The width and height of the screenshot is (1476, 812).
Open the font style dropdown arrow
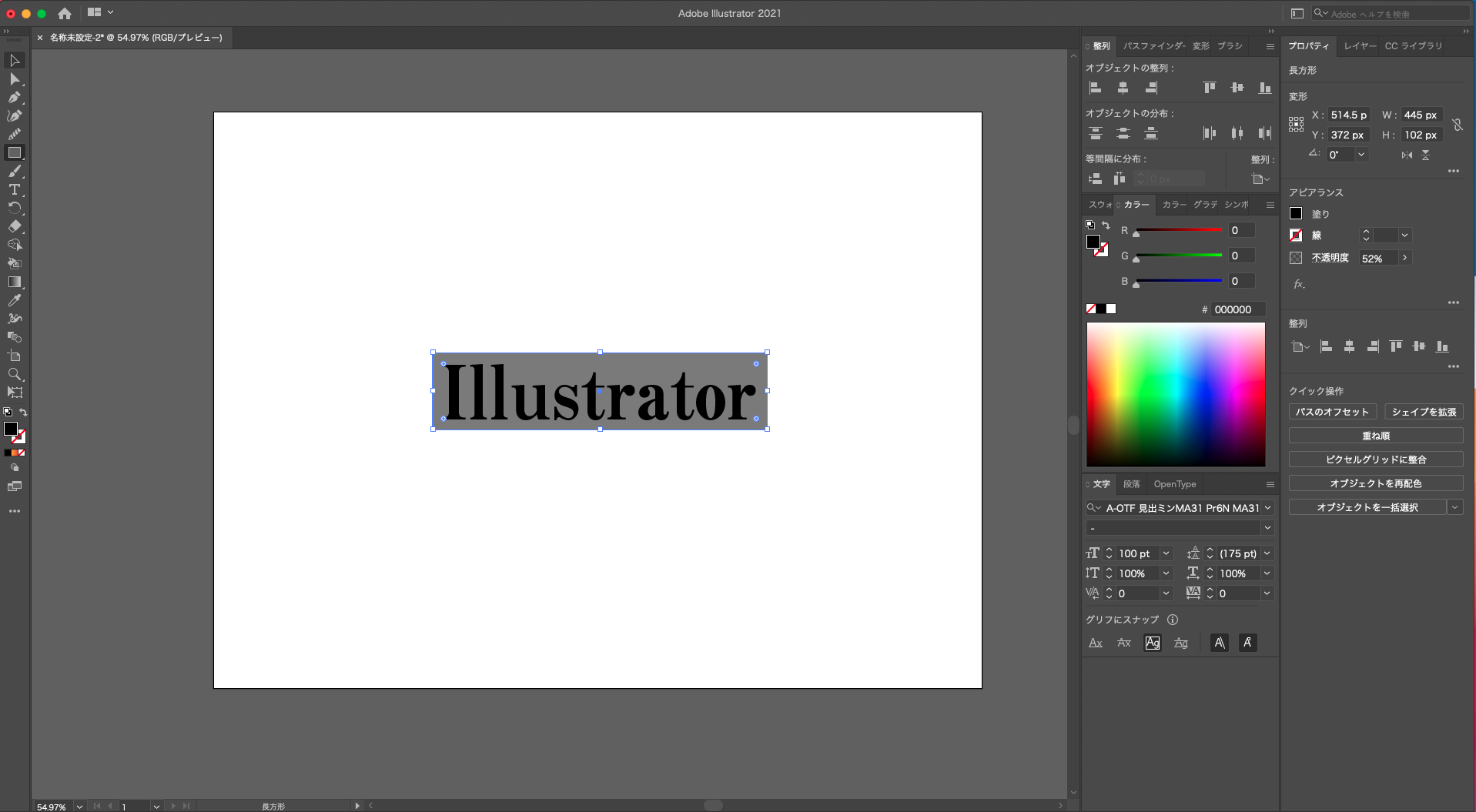1267,528
